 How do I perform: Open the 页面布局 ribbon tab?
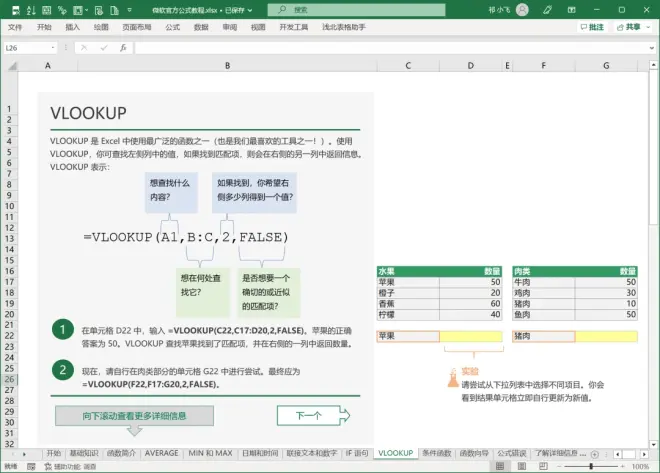coord(137,27)
